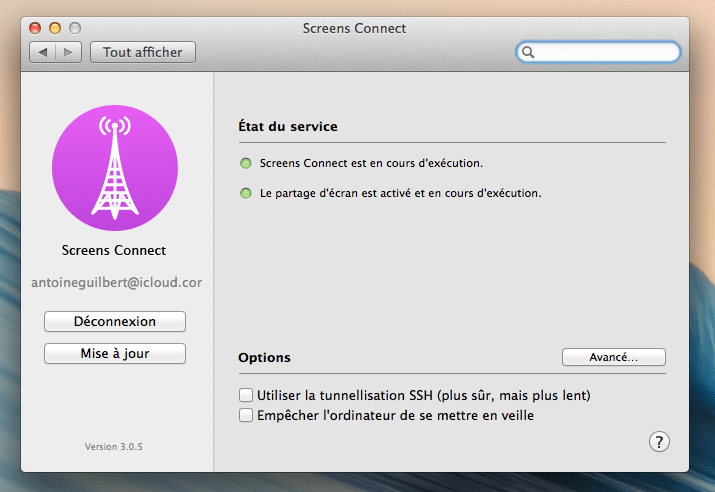This screenshot has height=492, width=715.
Task: Open Avancé… options
Action: point(614,357)
